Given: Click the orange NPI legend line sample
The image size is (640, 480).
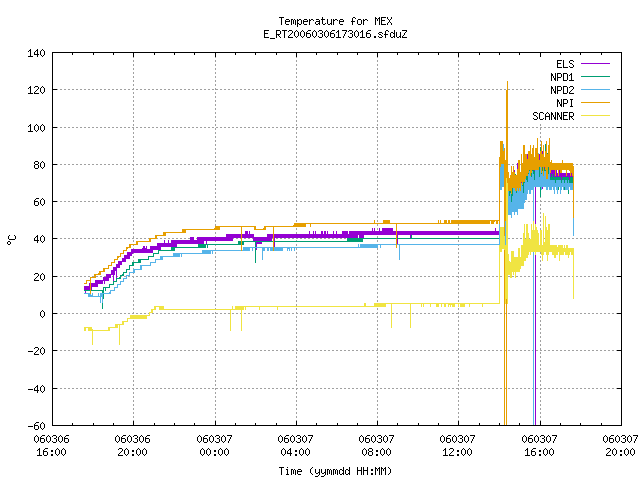Looking at the screenshot, I should (x=595, y=103).
